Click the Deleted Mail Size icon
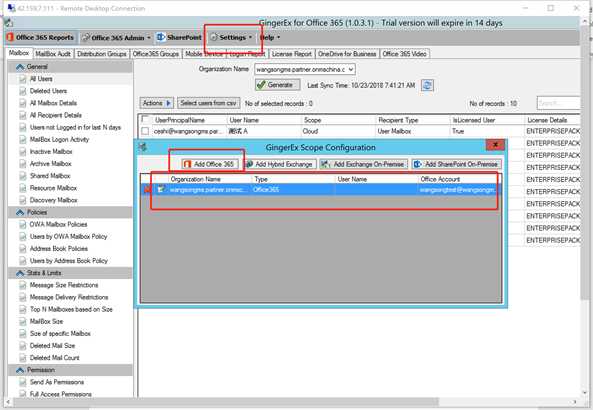593x410 pixels. (23, 345)
